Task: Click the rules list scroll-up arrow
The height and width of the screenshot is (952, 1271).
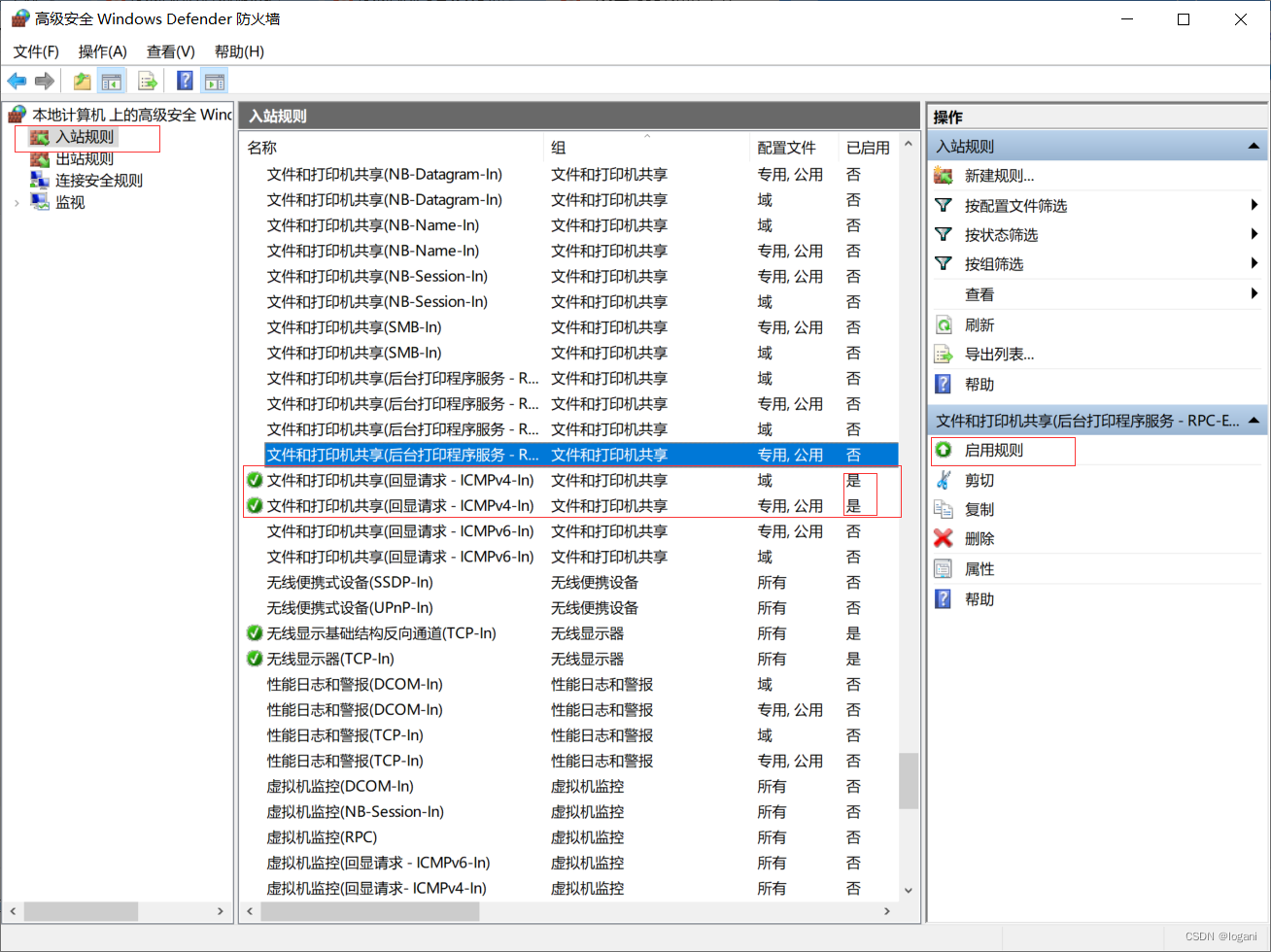Action: tap(909, 144)
